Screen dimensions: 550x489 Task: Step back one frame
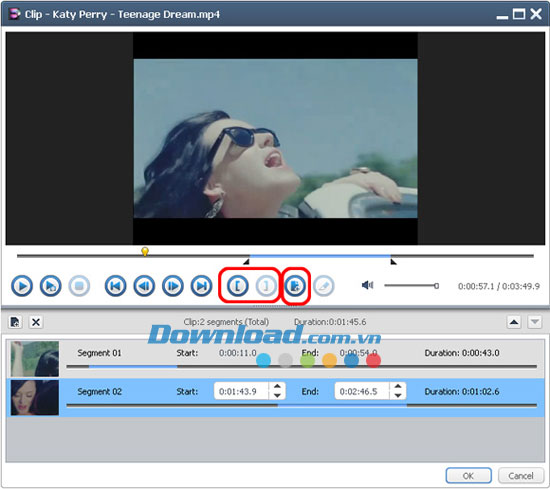point(144,286)
